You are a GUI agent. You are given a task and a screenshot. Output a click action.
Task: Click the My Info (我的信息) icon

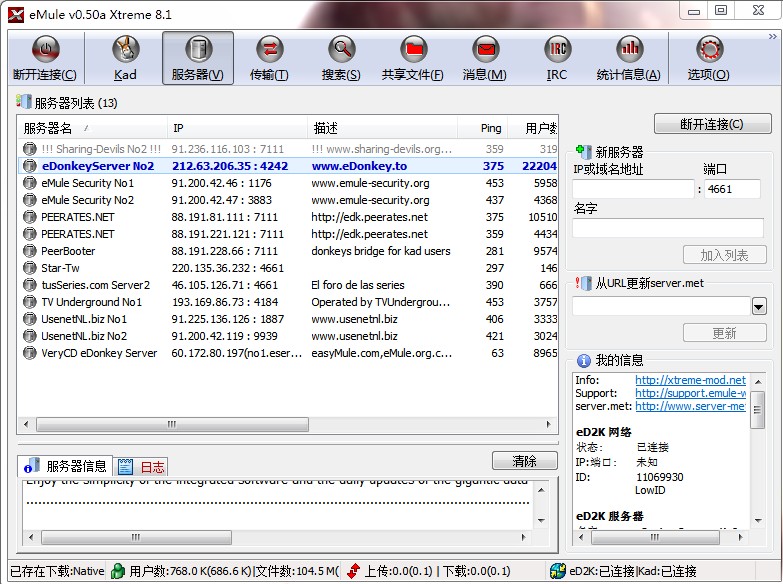tap(583, 360)
